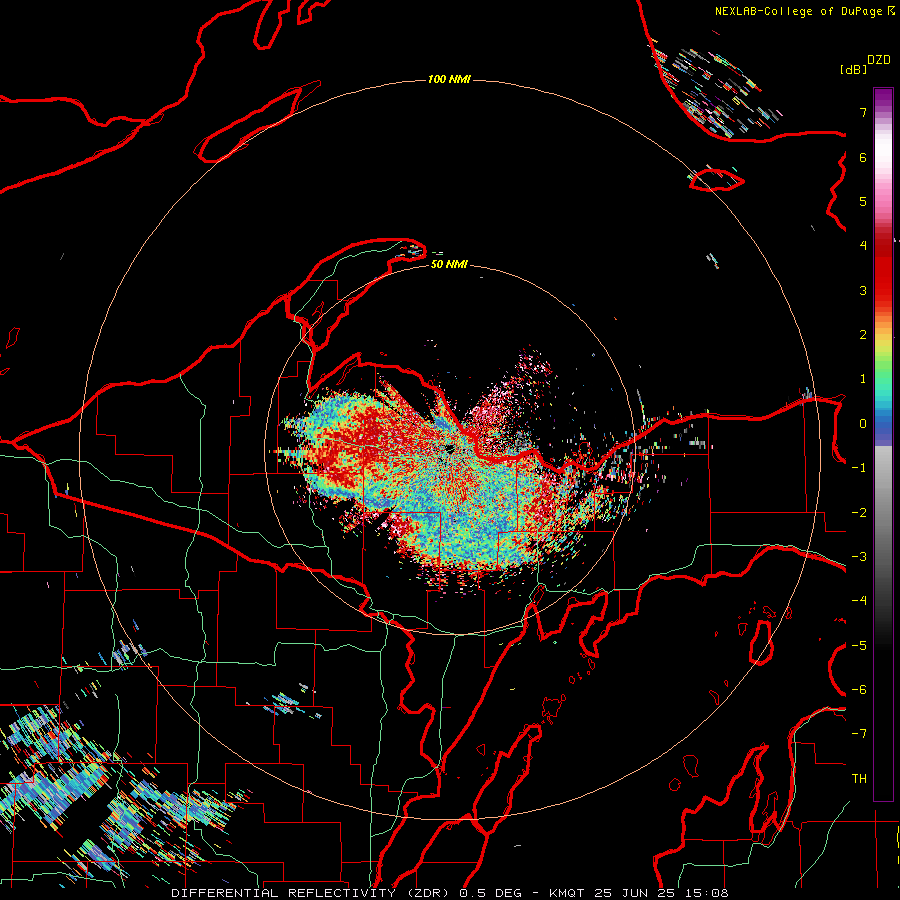Click the -7 value on color scale
Image resolution: width=900 pixels, height=900 pixels.
point(859,734)
